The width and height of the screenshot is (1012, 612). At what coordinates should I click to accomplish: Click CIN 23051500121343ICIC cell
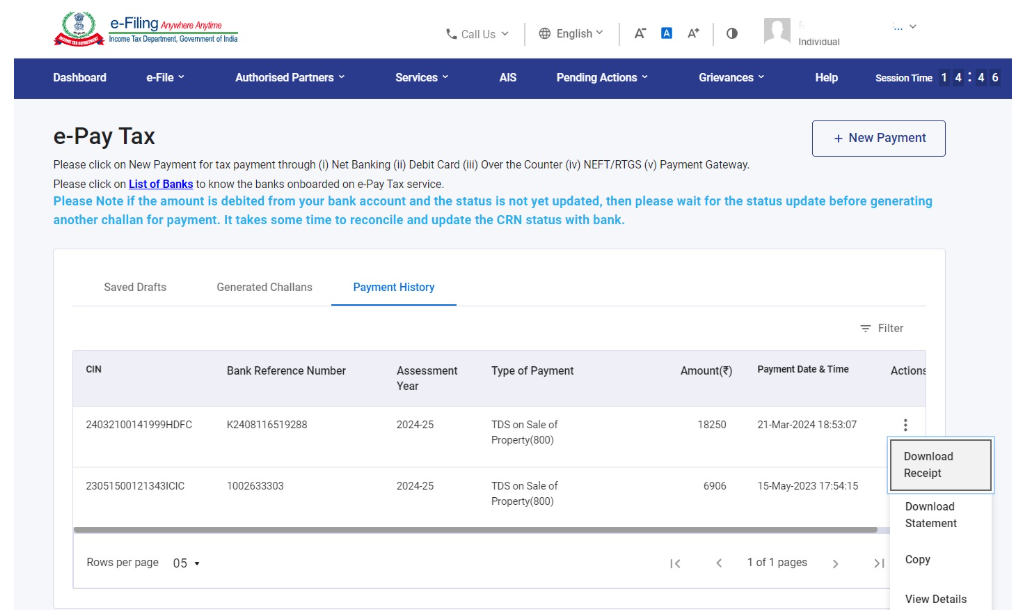(x=135, y=486)
